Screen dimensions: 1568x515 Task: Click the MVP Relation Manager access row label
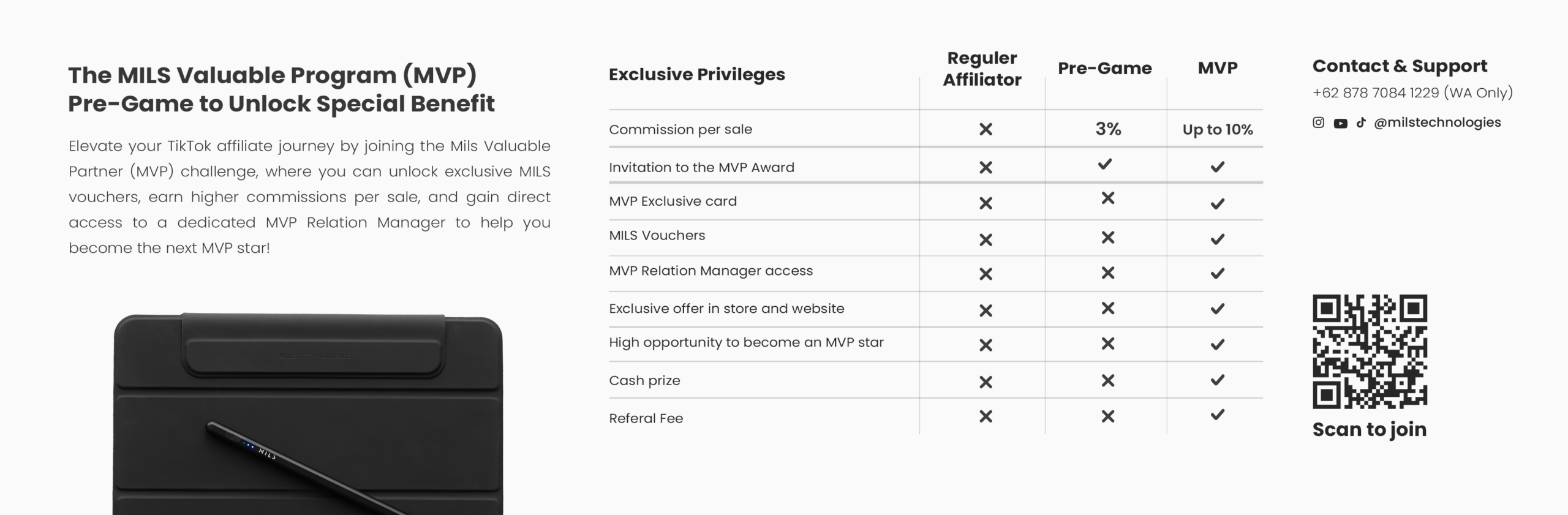pyautogui.click(x=710, y=271)
